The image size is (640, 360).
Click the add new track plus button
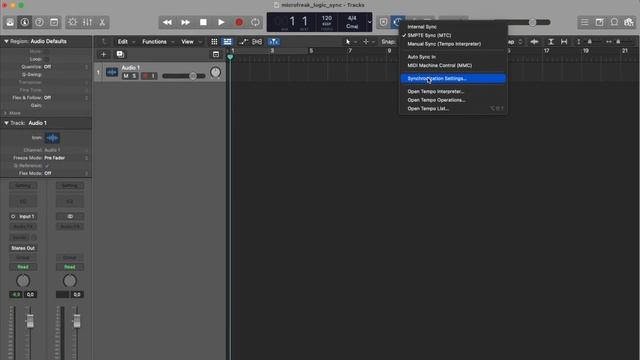pos(103,54)
